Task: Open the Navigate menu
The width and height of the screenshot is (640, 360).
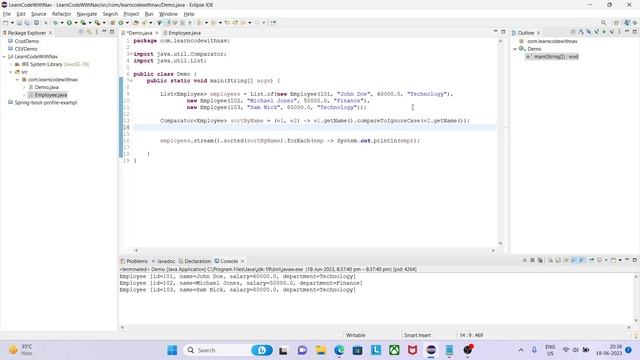Action: (x=87, y=14)
